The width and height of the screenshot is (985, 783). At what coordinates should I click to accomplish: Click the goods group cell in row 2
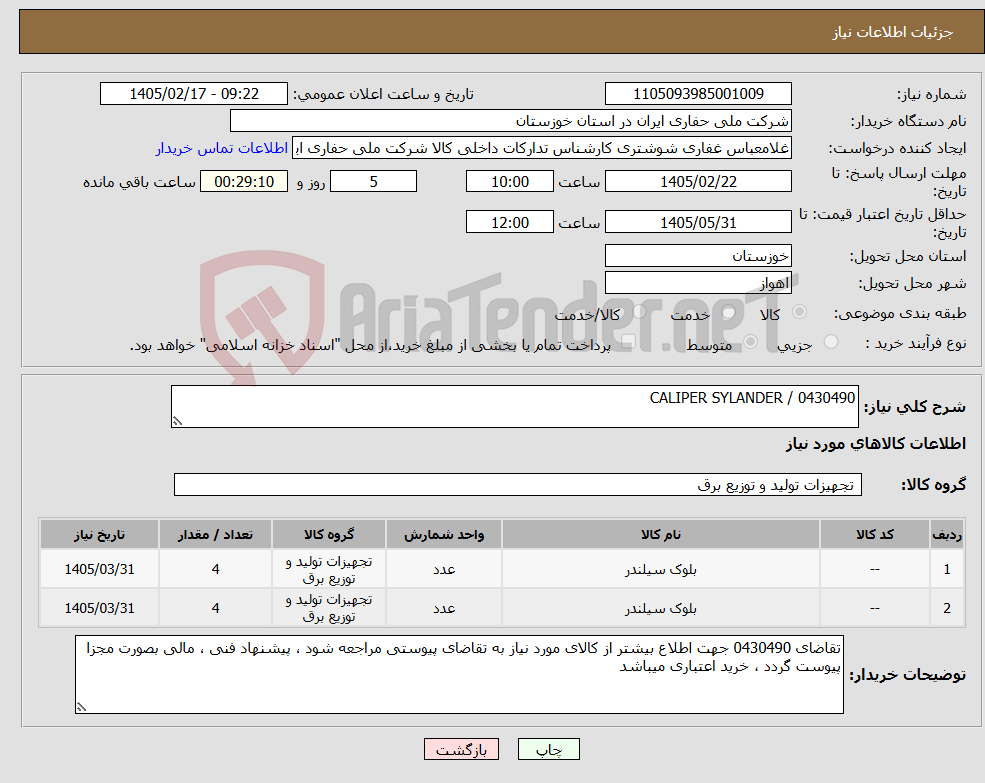click(329, 608)
